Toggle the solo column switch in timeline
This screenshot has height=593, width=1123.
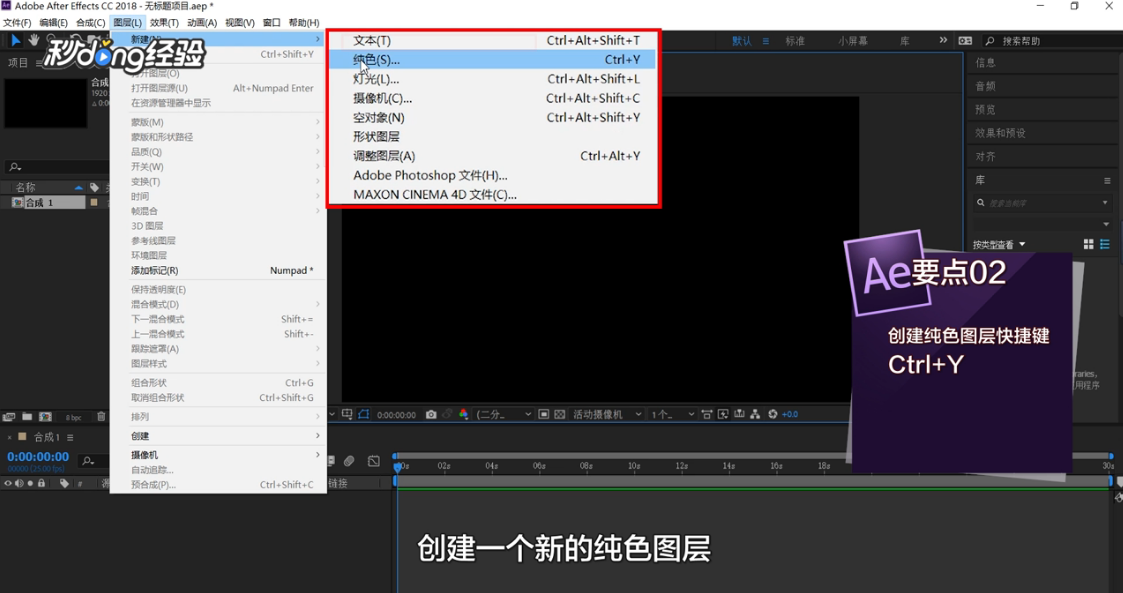click(x=30, y=483)
